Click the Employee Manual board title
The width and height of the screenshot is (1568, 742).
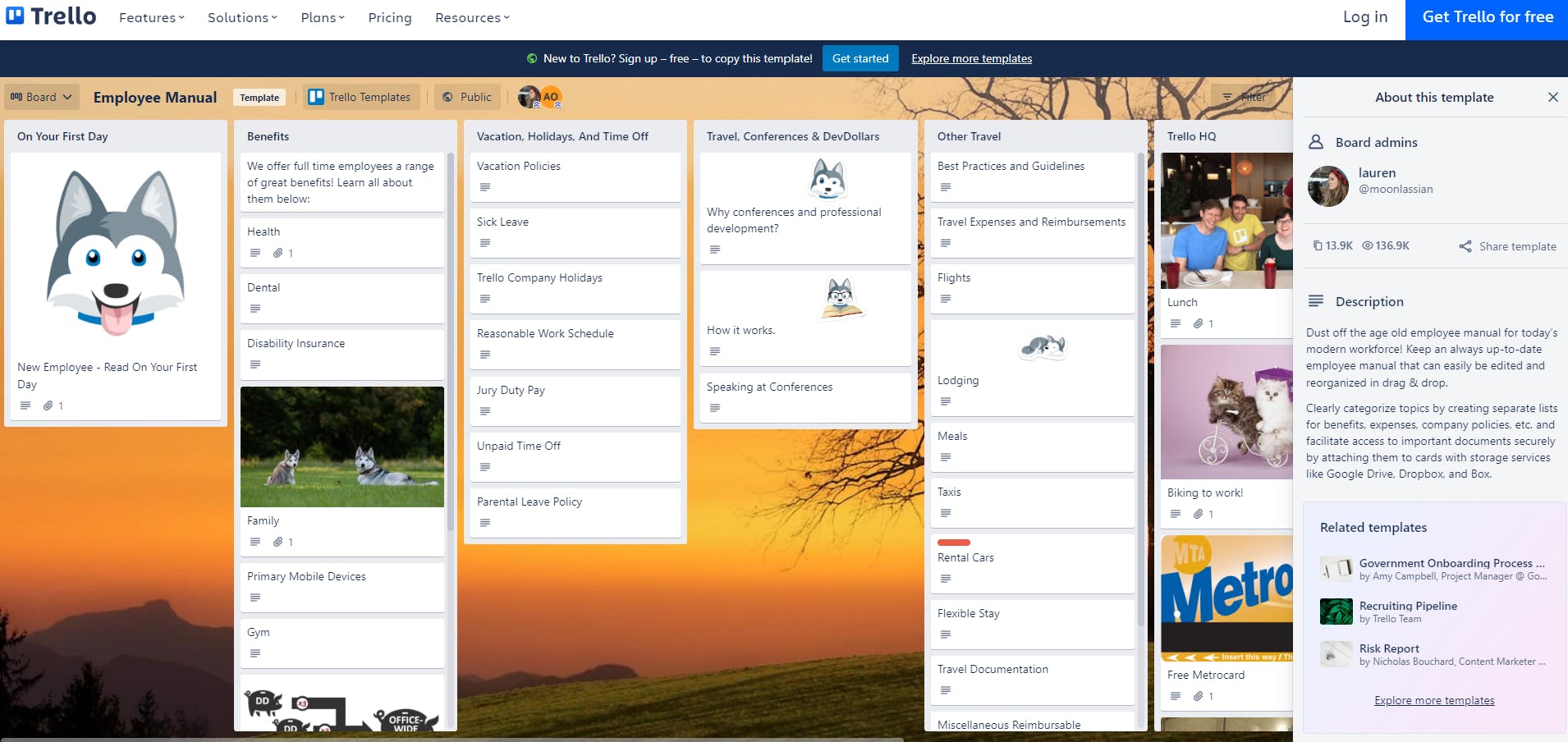point(155,97)
